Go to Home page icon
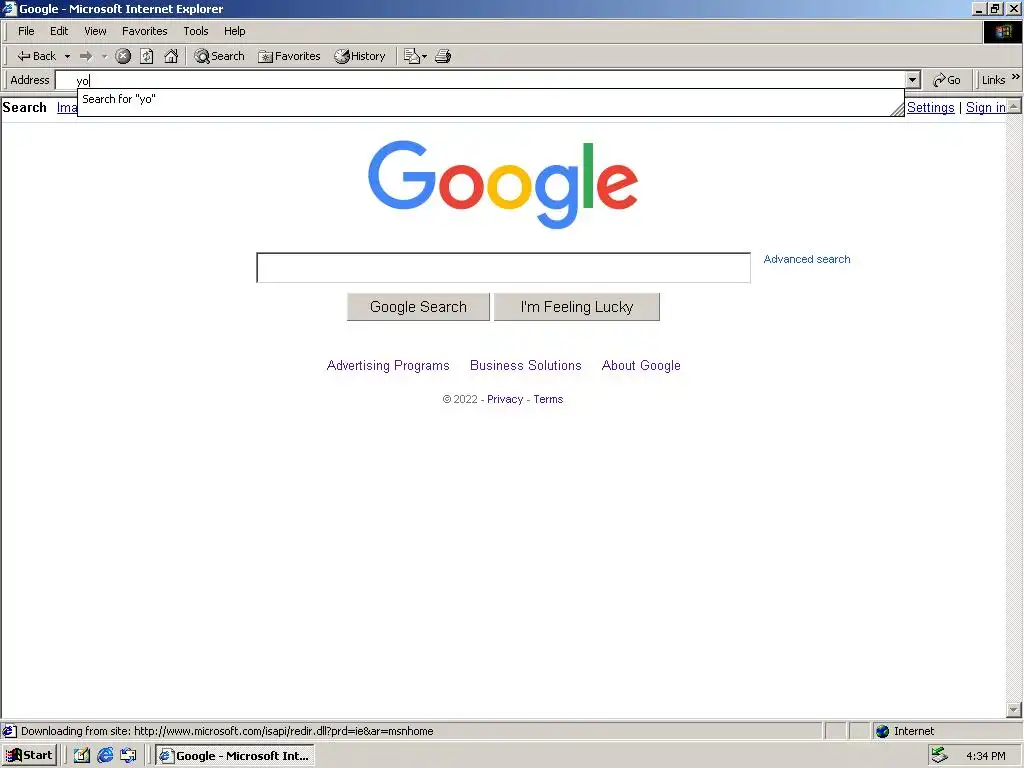 171,56
